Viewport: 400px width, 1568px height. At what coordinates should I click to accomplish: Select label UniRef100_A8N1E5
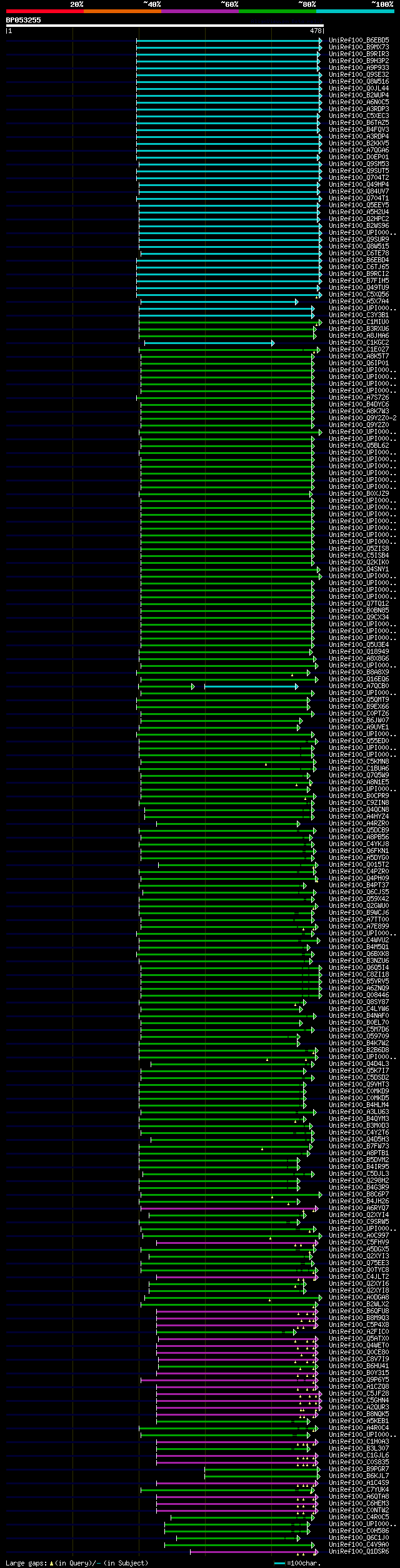(x=359, y=782)
